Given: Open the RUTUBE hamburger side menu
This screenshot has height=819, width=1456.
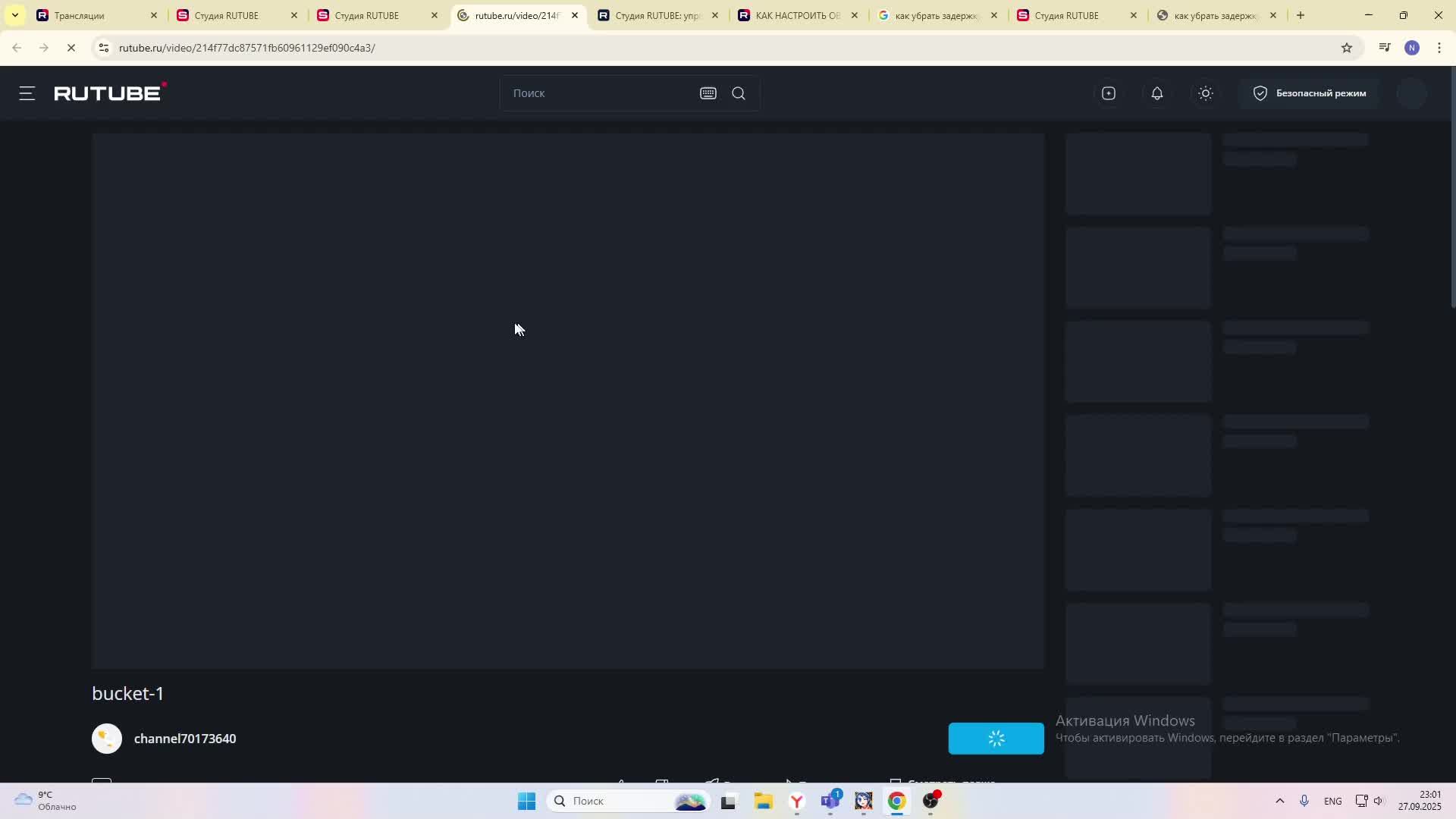Looking at the screenshot, I should point(27,93).
